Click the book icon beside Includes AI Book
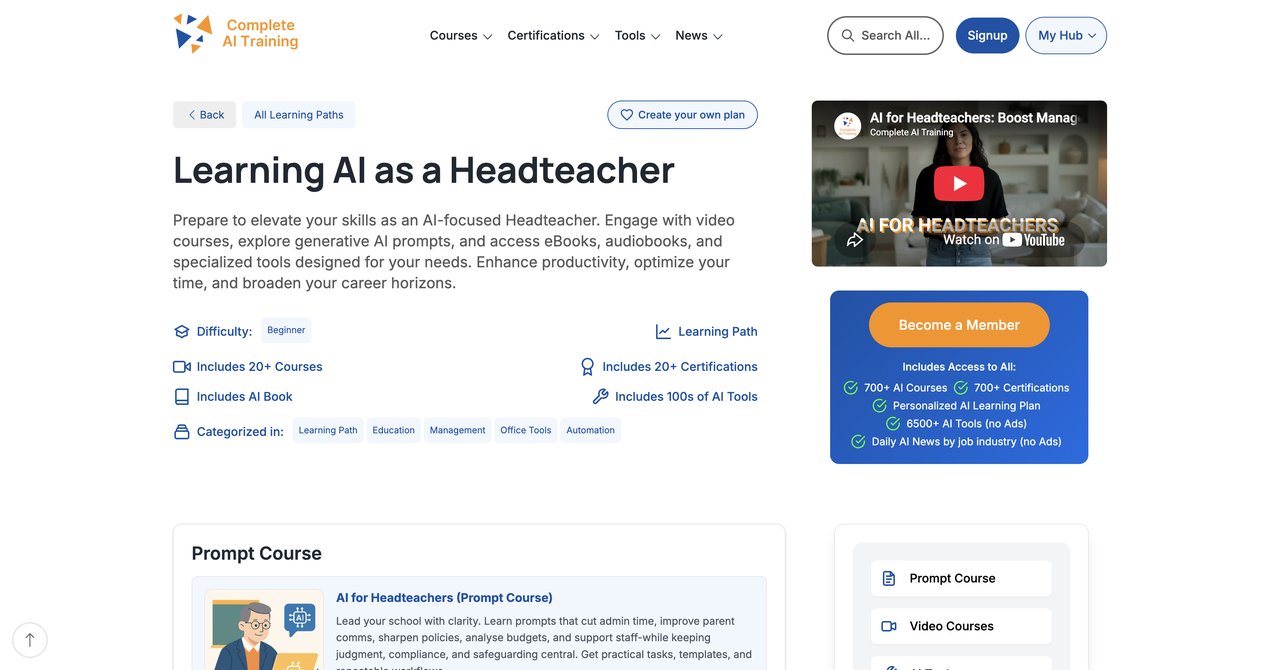The width and height of the screenshot is (1280, 670). coord(181,397)
